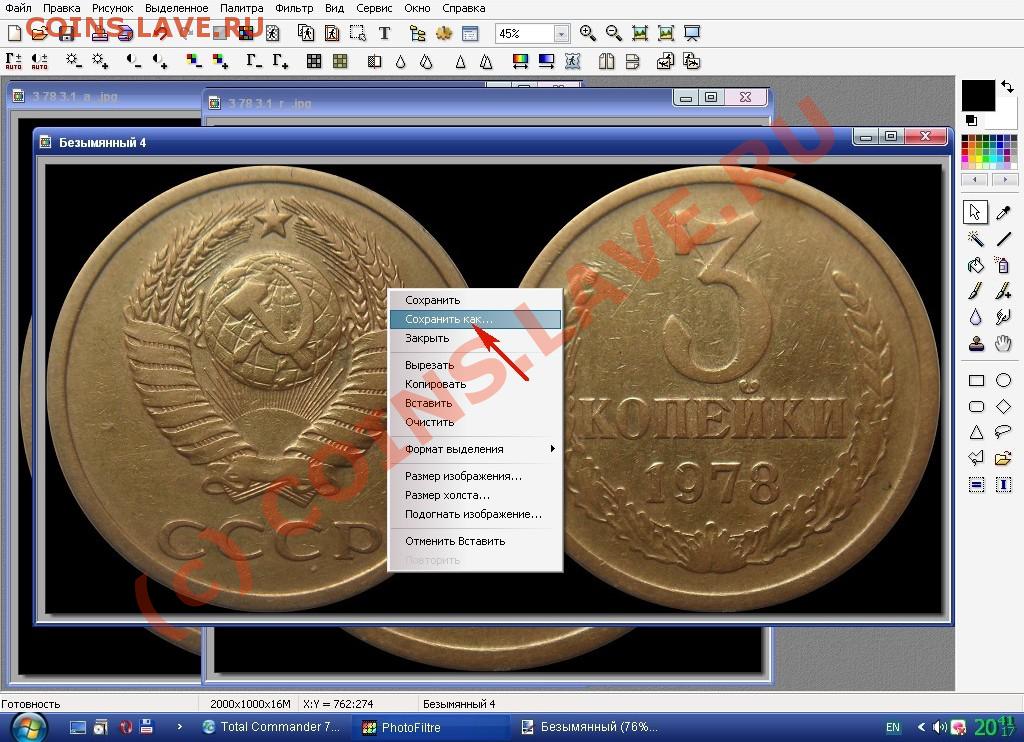This screenshot has width=1024, height=742.
Task: Select the Rhombus selection shape
Action: [1003, 406]
